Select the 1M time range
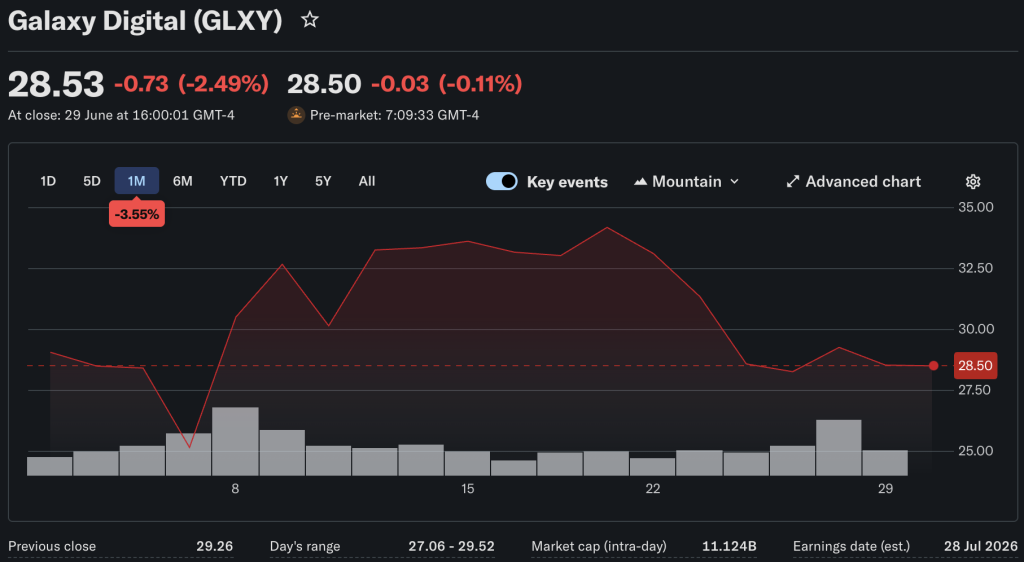 (136, 181)
